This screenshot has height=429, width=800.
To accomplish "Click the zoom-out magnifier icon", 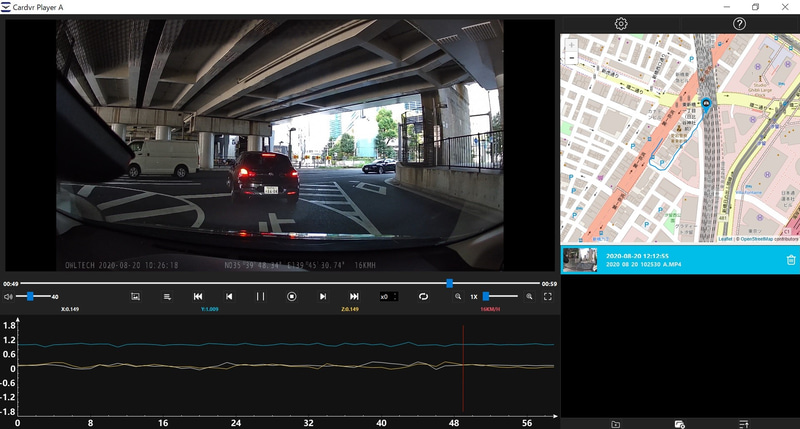I will tap(458, 296).
